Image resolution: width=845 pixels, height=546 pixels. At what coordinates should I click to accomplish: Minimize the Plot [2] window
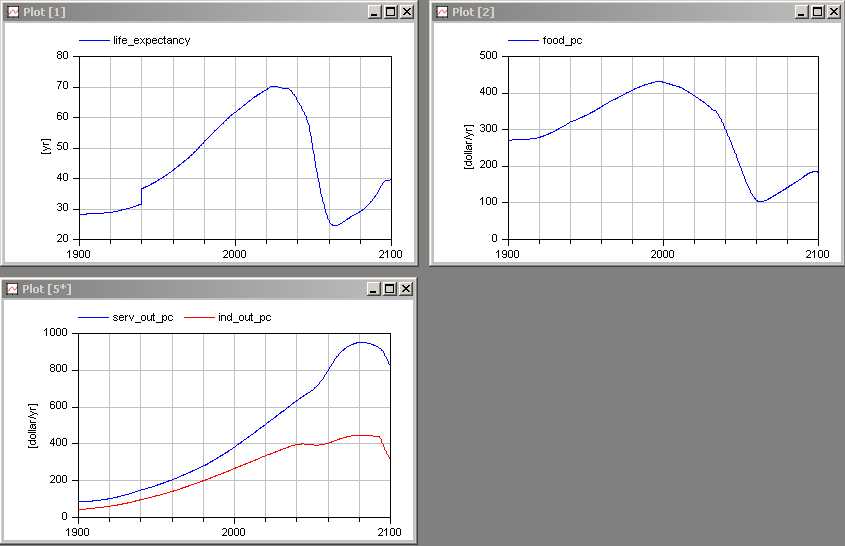pos(802,12)
